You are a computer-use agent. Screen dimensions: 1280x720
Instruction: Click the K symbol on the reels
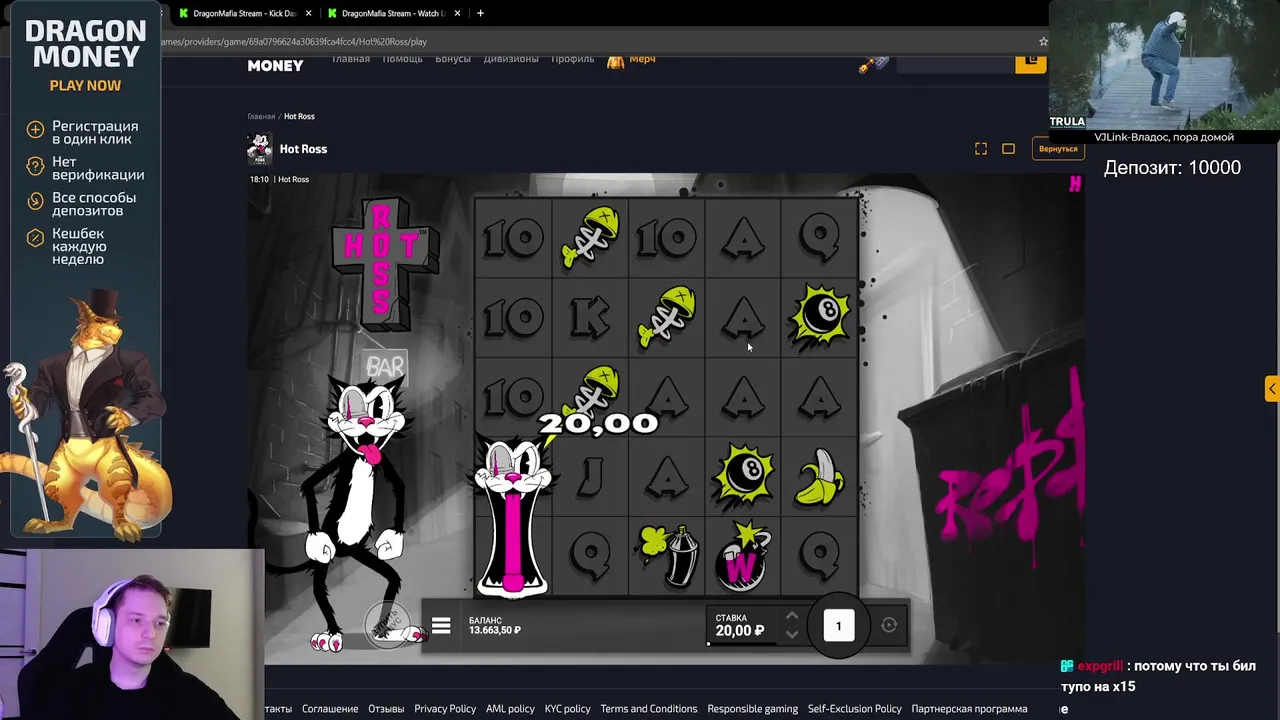(x=590, y=317)
